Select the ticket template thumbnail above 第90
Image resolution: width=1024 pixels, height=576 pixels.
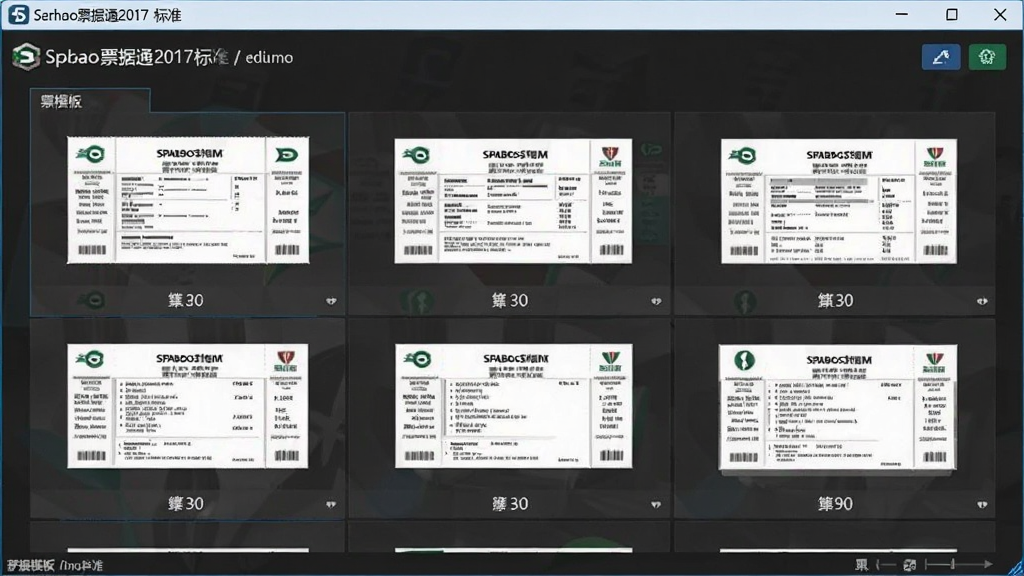pos(838,407)
